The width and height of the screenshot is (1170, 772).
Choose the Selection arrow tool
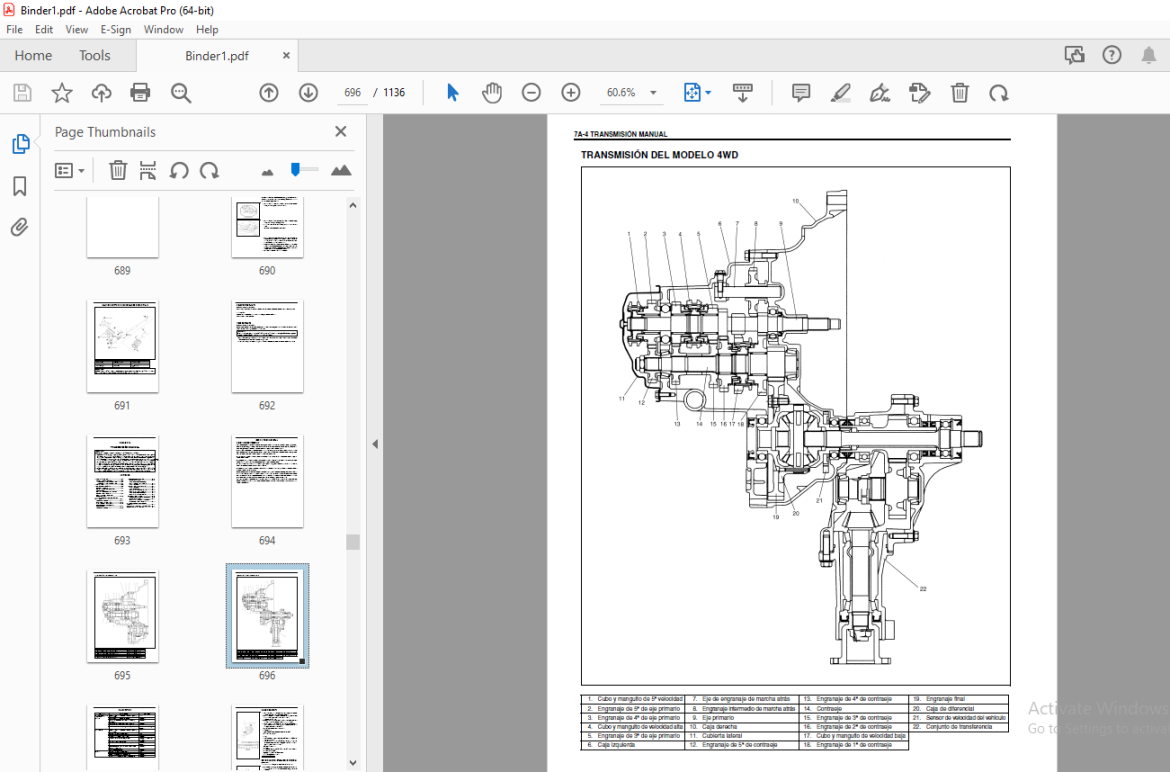coord(452,92)
